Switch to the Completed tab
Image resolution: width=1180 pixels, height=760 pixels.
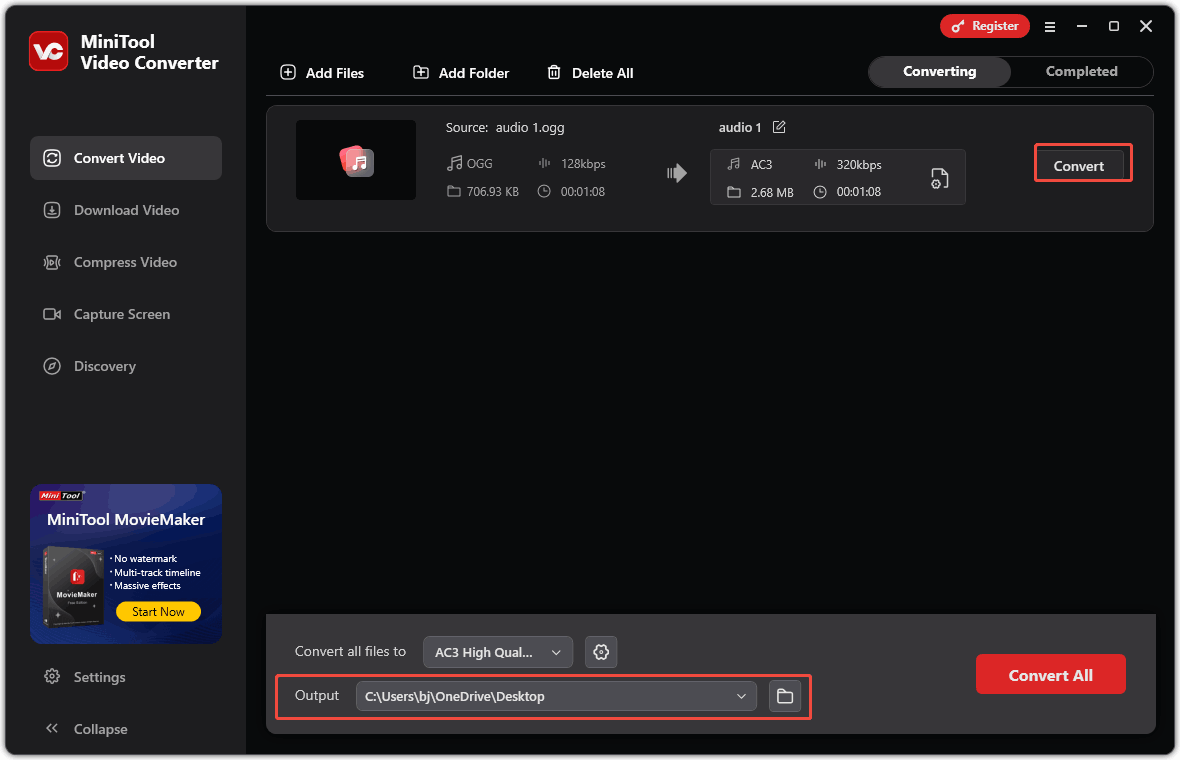(1081, 71)
